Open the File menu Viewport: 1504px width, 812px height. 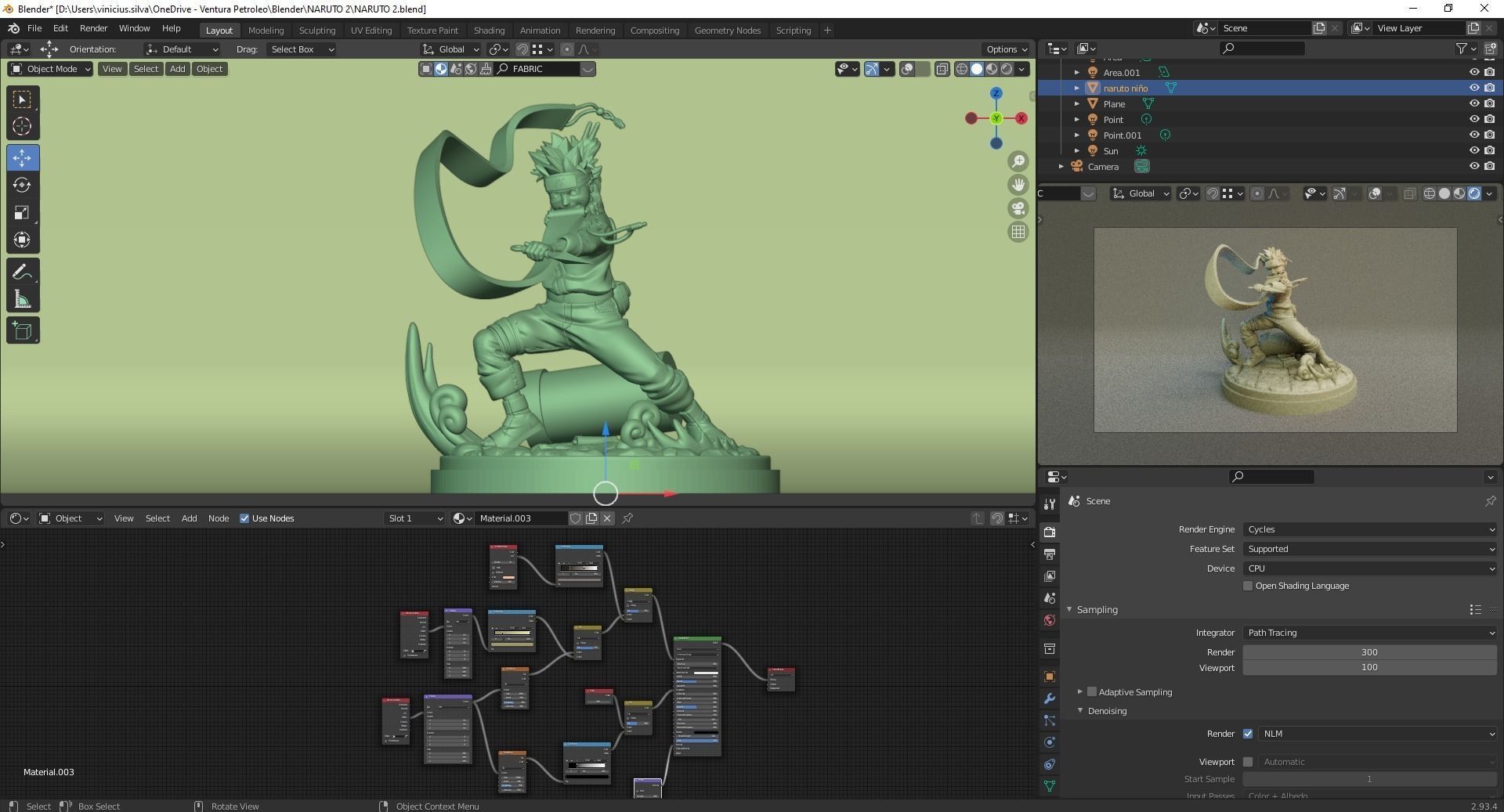(x=34, y=28)
